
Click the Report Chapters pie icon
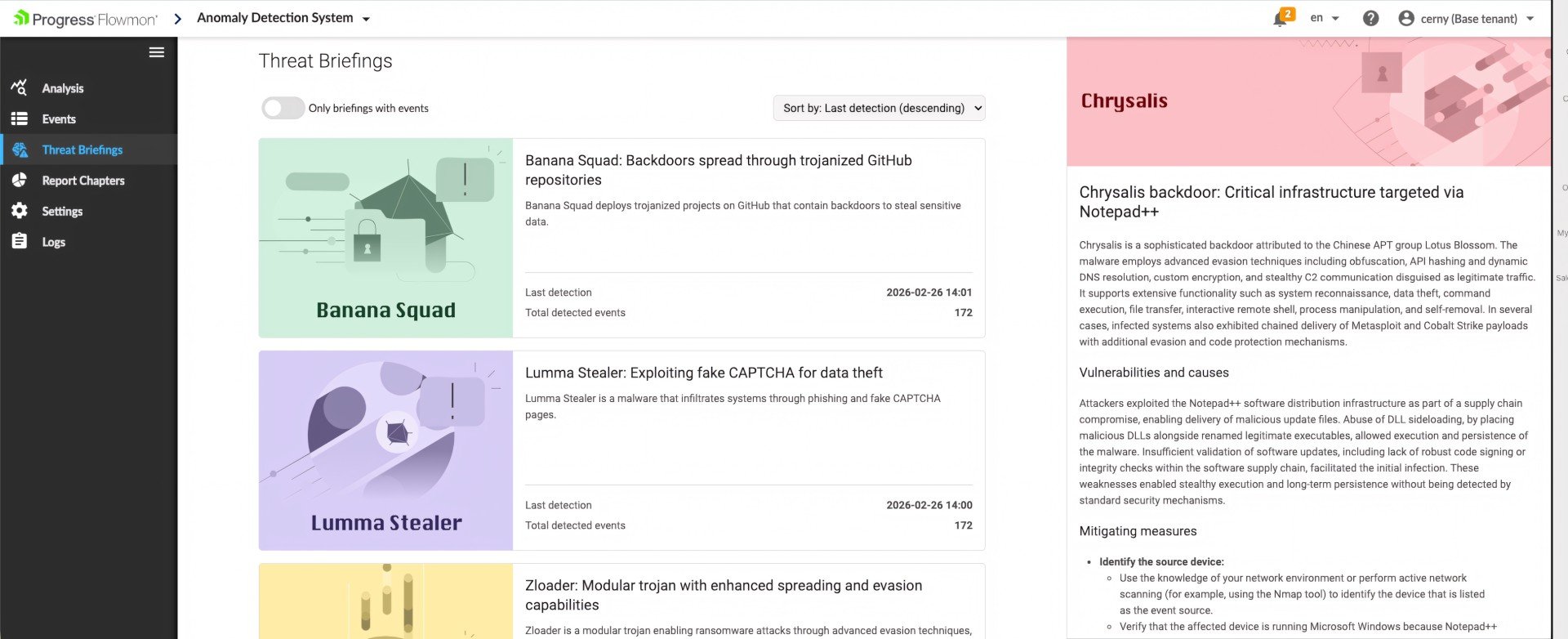click(x=20, y=180)
